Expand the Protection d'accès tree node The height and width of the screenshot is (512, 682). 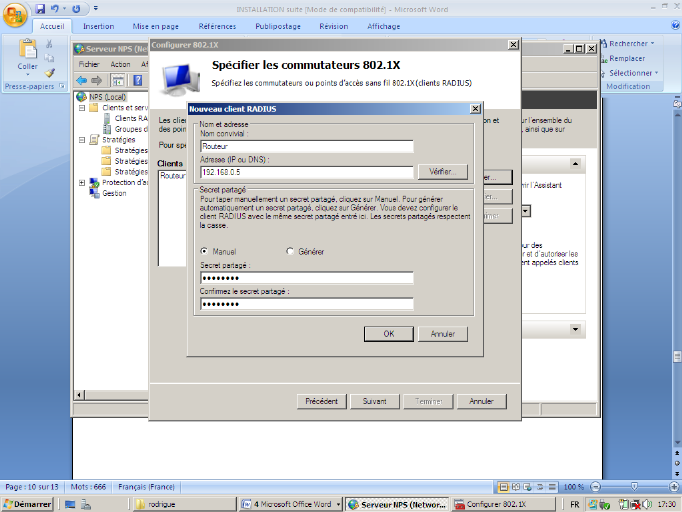coord(82,183)
